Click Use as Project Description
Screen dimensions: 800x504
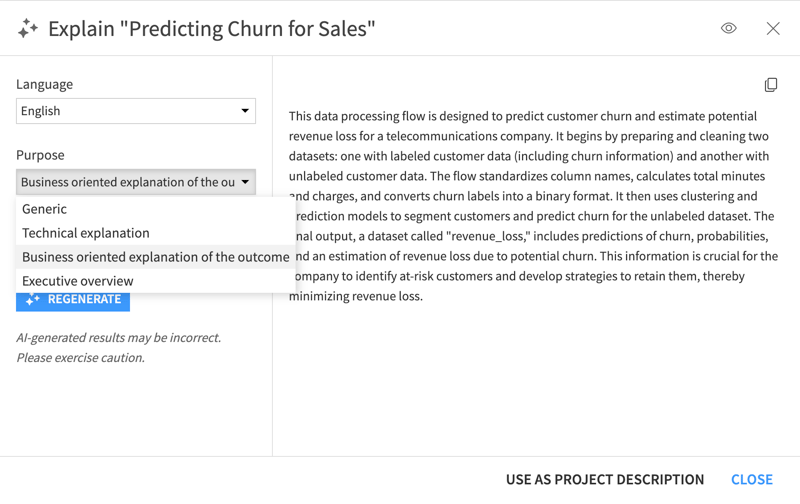click(604, 480)
